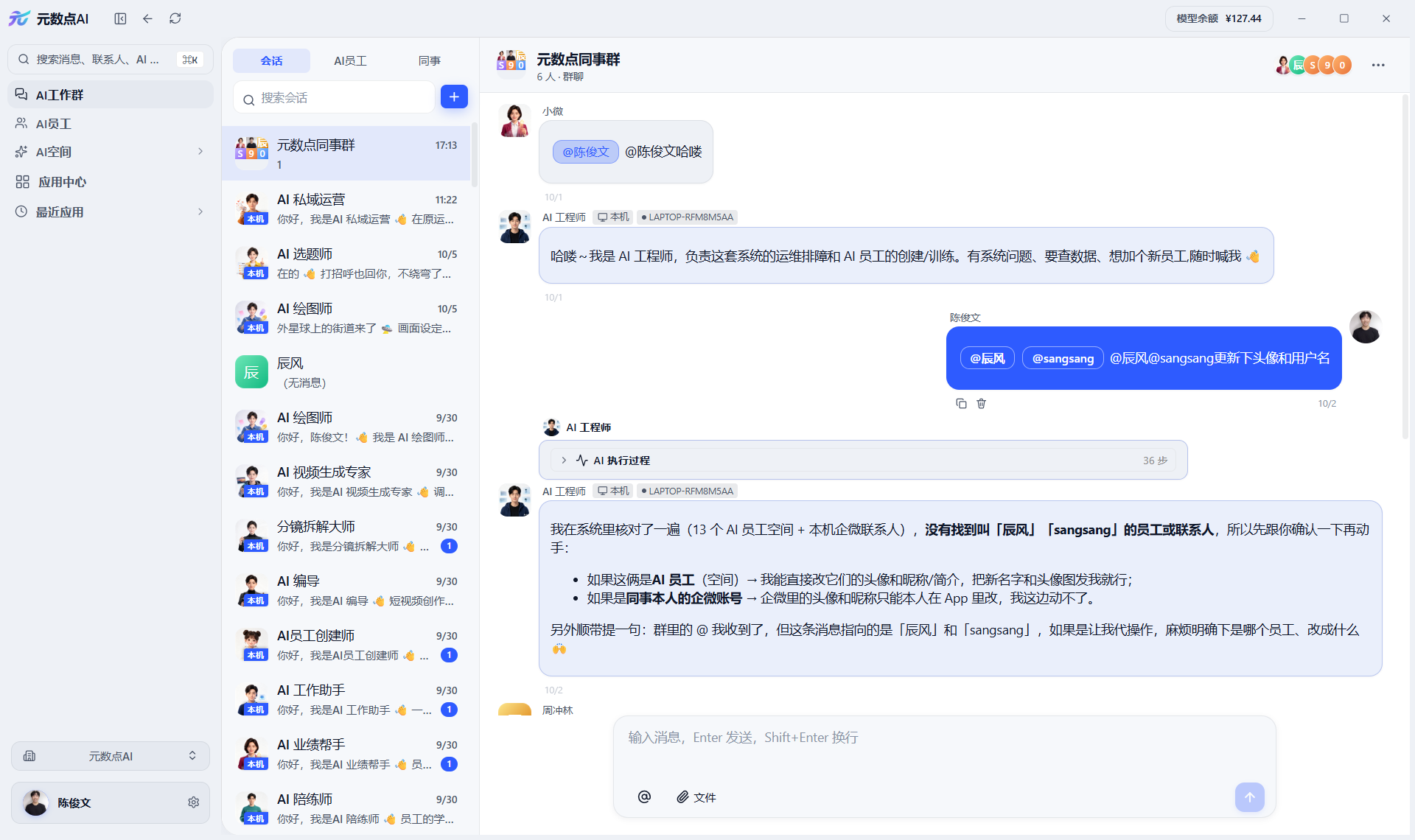The width and height of the screenshot is (1415, 840).
Task: Open the AI 视频生成专家 conversation
Action: [346, 482]
